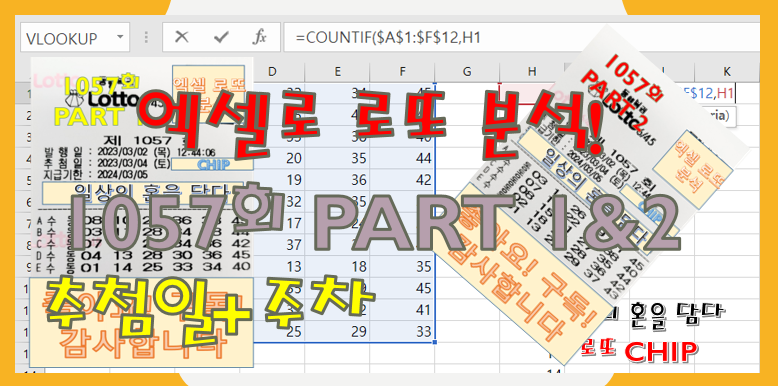
Task: Select cell F9 containing 35
Action: 402,266
